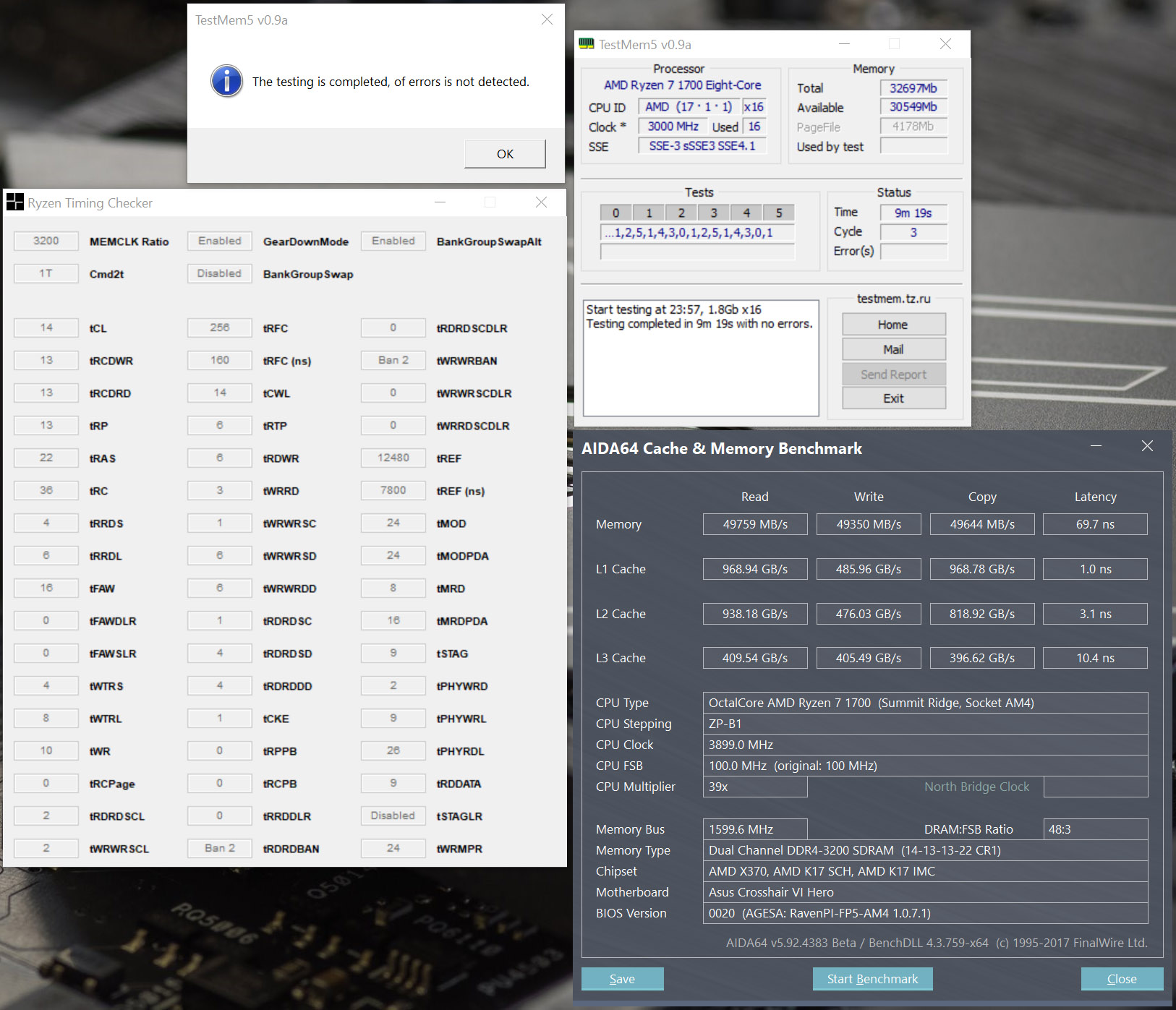Click the GearDownMode Enabled field
Image resolution: width=1176 pixels, height=1010 pixels.
click(220, 241)
